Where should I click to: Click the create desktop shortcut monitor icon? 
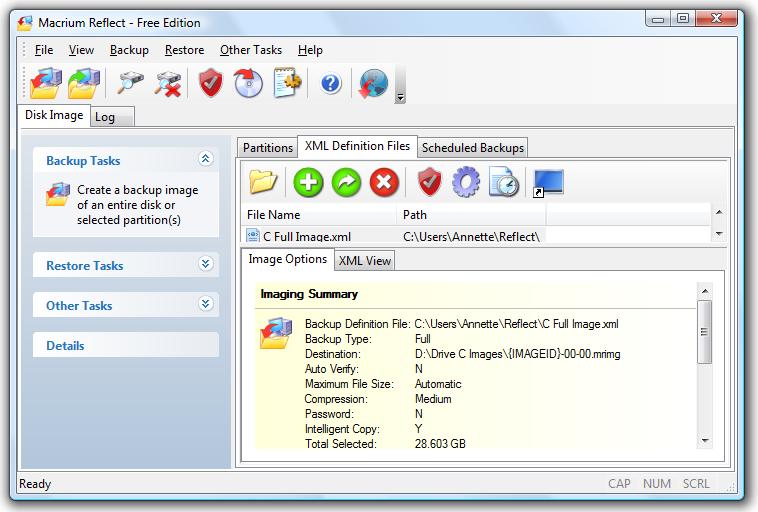549,183
